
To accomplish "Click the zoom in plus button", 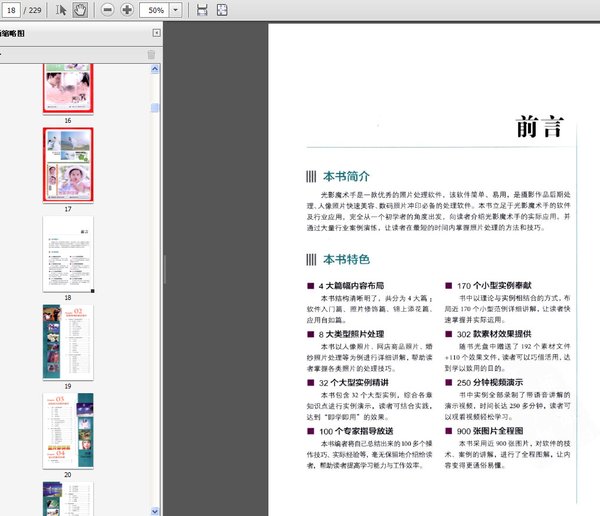I will pos(127,10).
